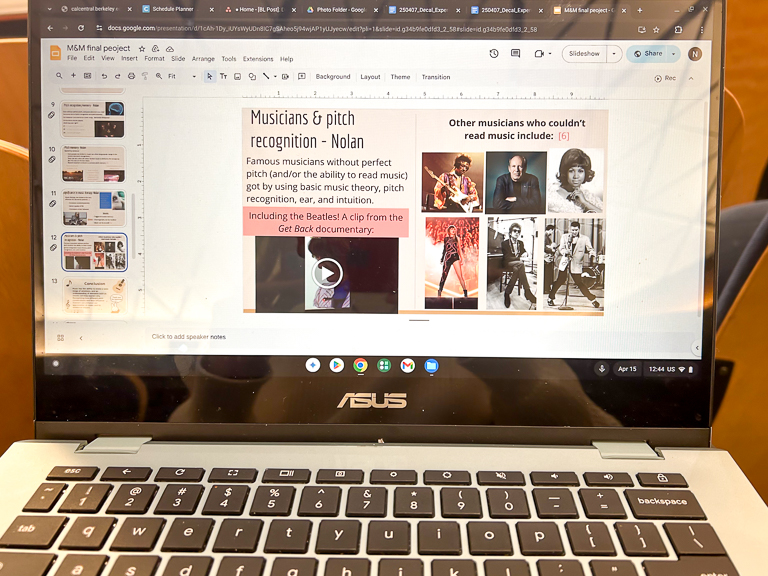The height and width of the screenshot is (576, 768).
Task: Collapse the filmstrip panel arrow
Action: [x=81, y=338]
